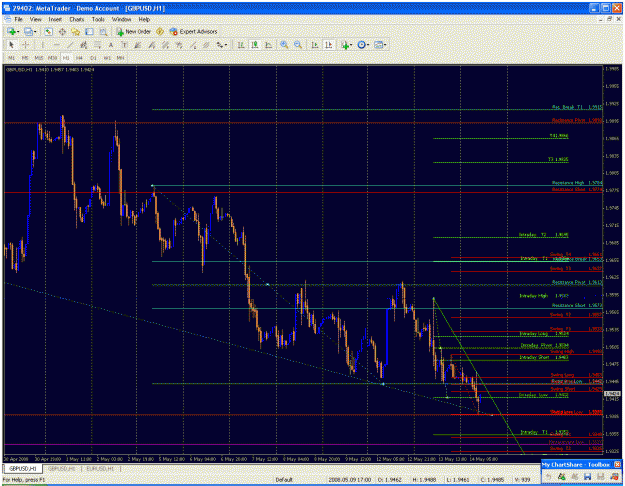The height and width of the screenshot is (486, 625).
Task: Switch timeframe to M1
Action: [x=12, y=58]
